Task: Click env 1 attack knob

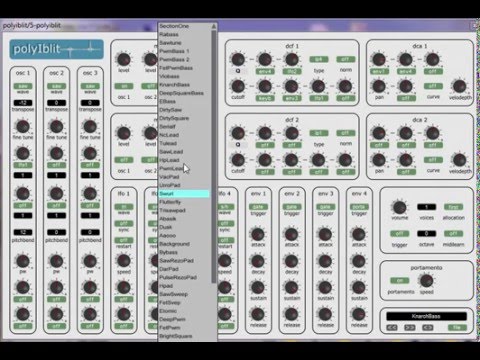Action: point(258,234)
